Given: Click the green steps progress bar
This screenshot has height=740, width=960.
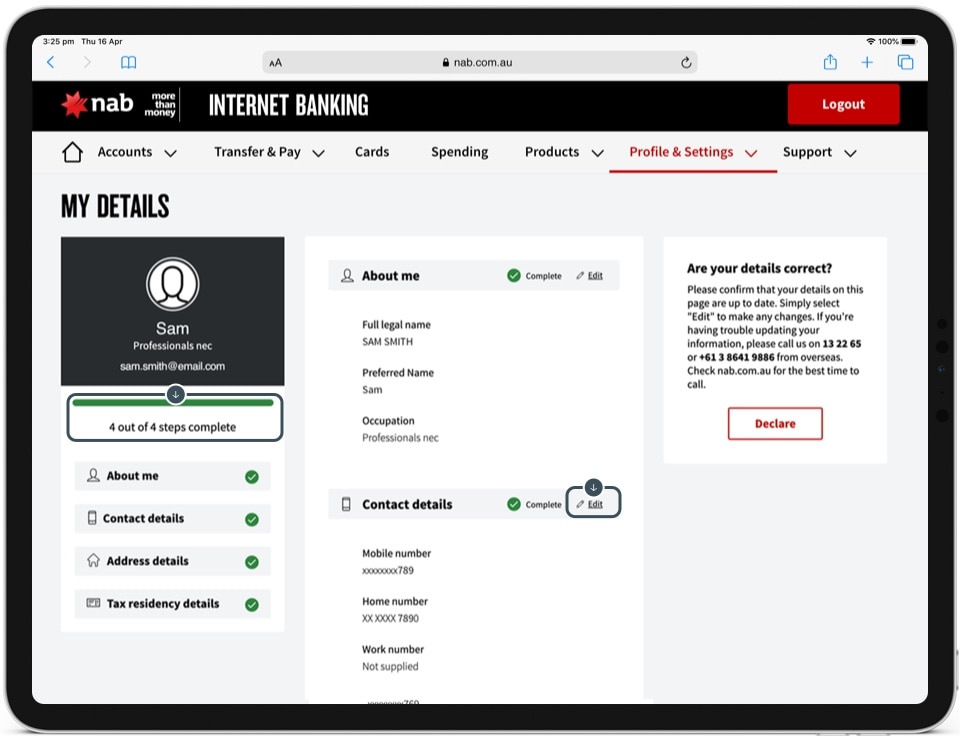Looking at the screenshot, I should [x=175, y=403].
